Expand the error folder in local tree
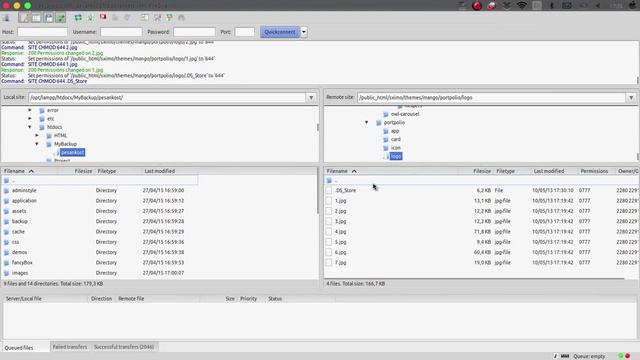 pos(30,110)
